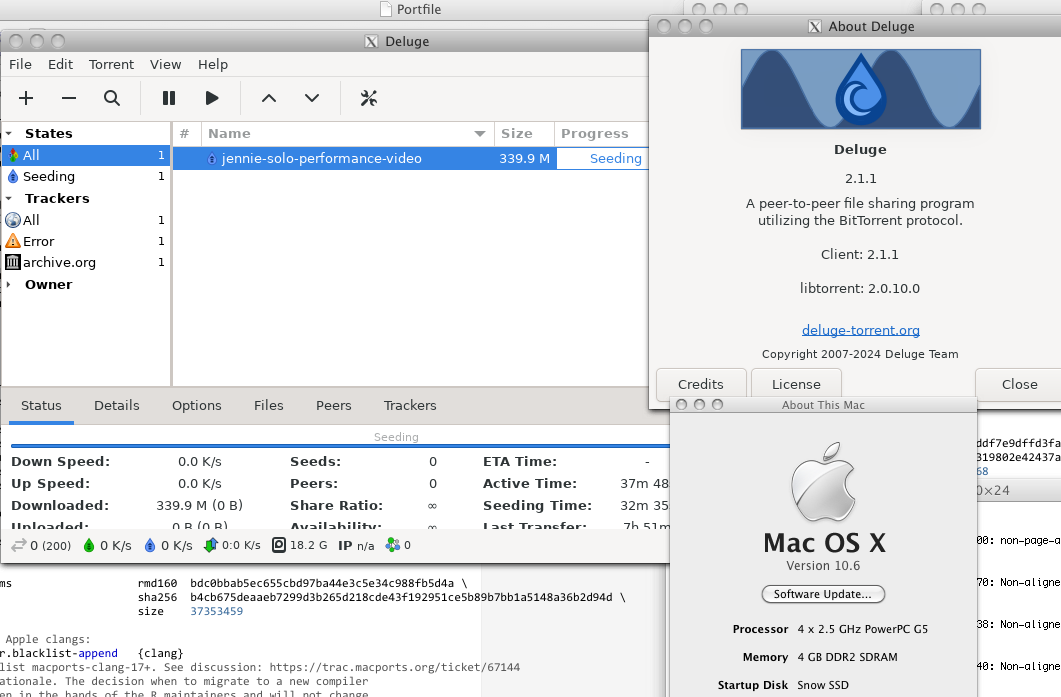Collapse the States section

[9, 133]
